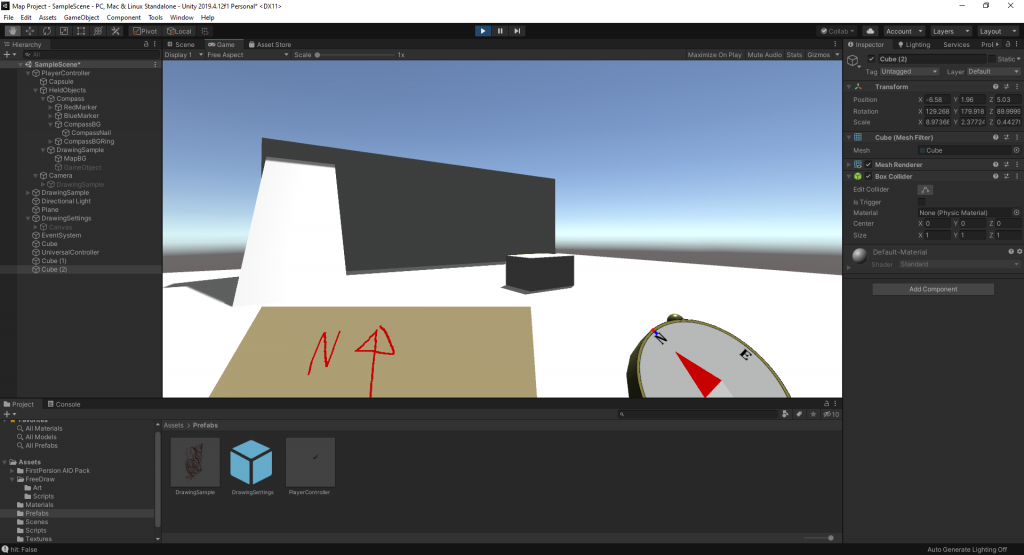
Task: Open cloud services icon
Action: coord(871,31)
